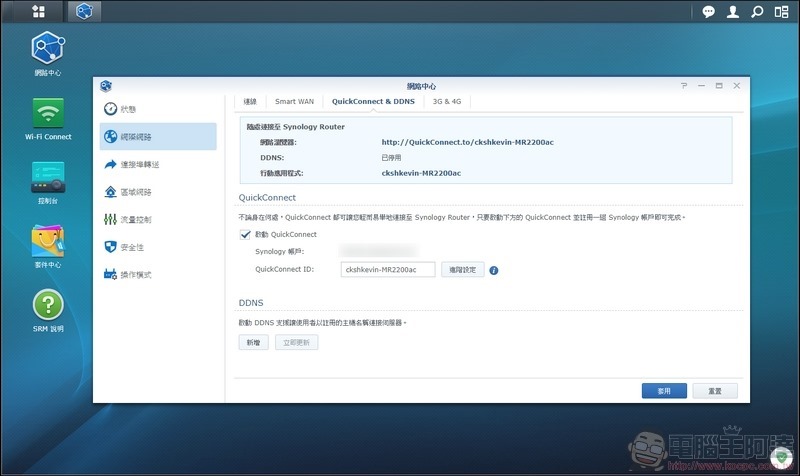The image size is (800, 476).
Task: Click the DDNS 已停用 status text
Action: [x=391, y=158]
